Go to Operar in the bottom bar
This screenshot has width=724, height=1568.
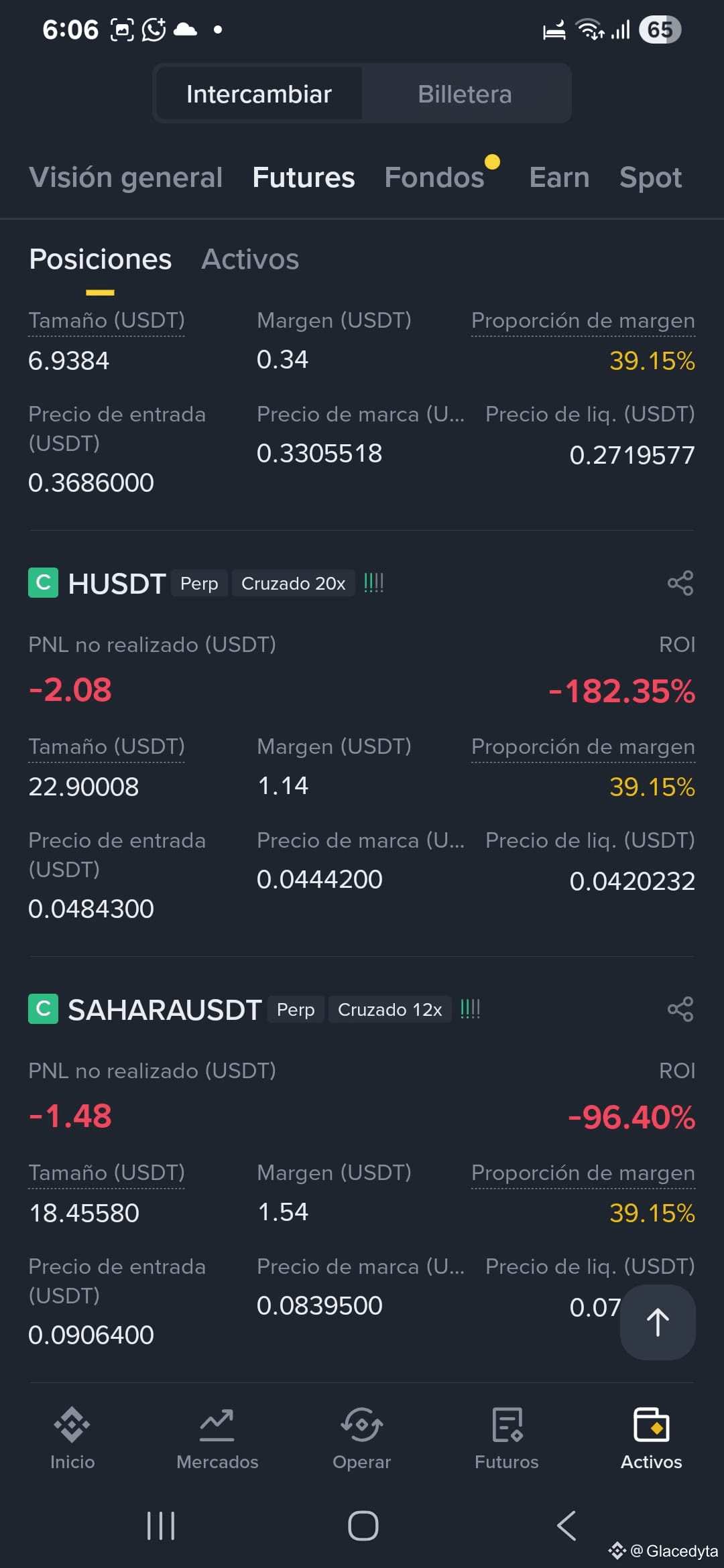click(x=362, y=1439)
